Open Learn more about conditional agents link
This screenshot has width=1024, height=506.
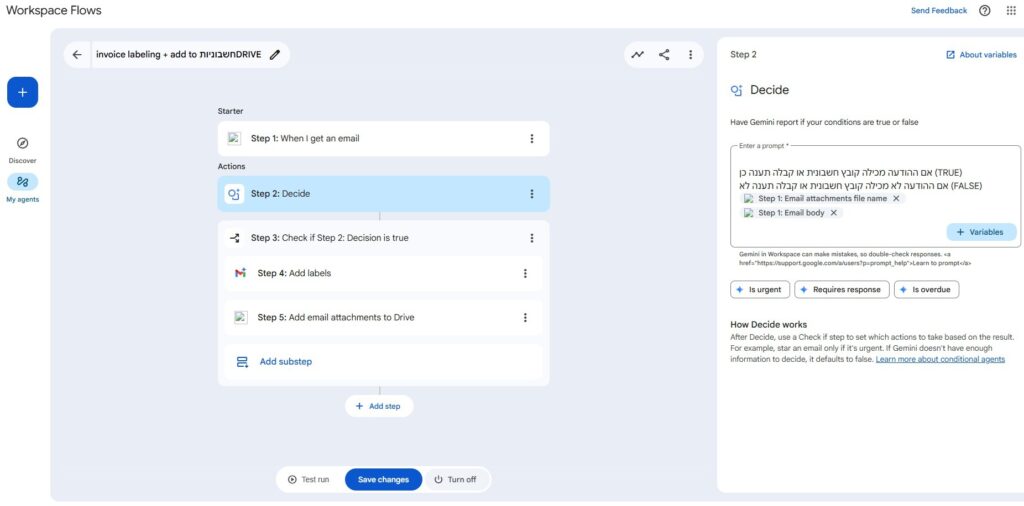click(940, 359)
